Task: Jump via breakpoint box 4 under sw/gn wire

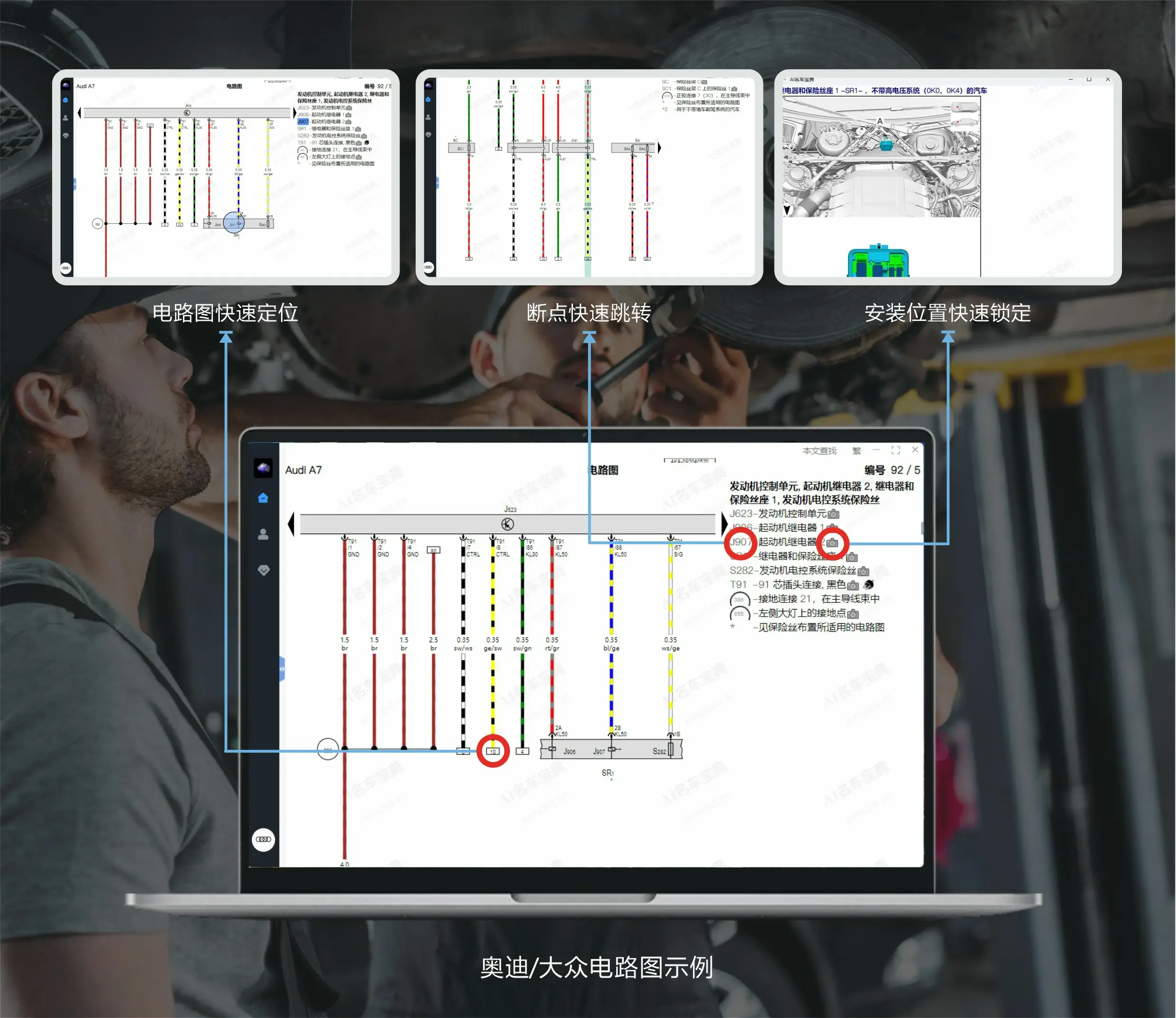Action: coord(522,751)
